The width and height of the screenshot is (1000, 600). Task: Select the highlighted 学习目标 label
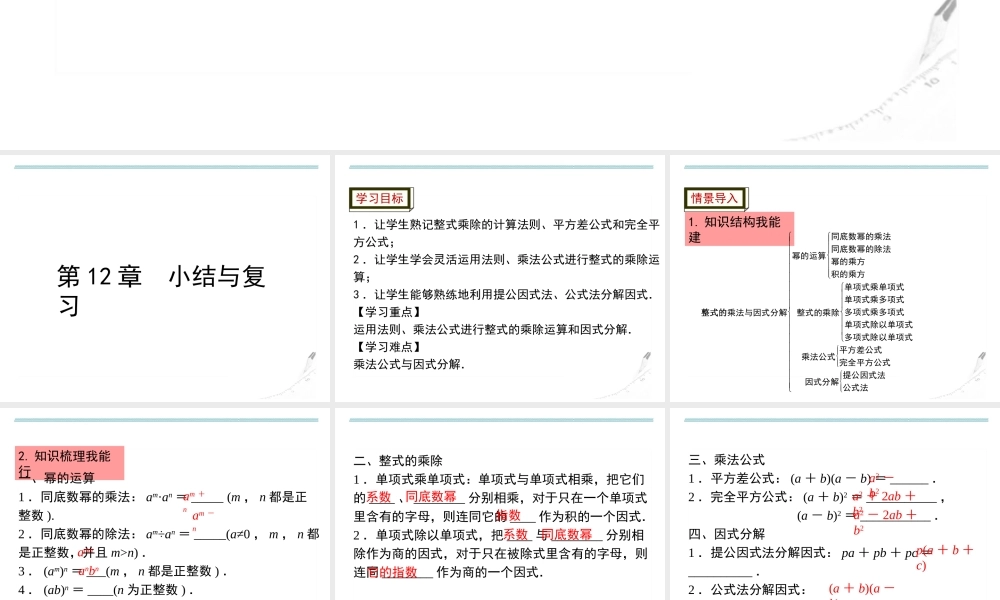point(380,198)
